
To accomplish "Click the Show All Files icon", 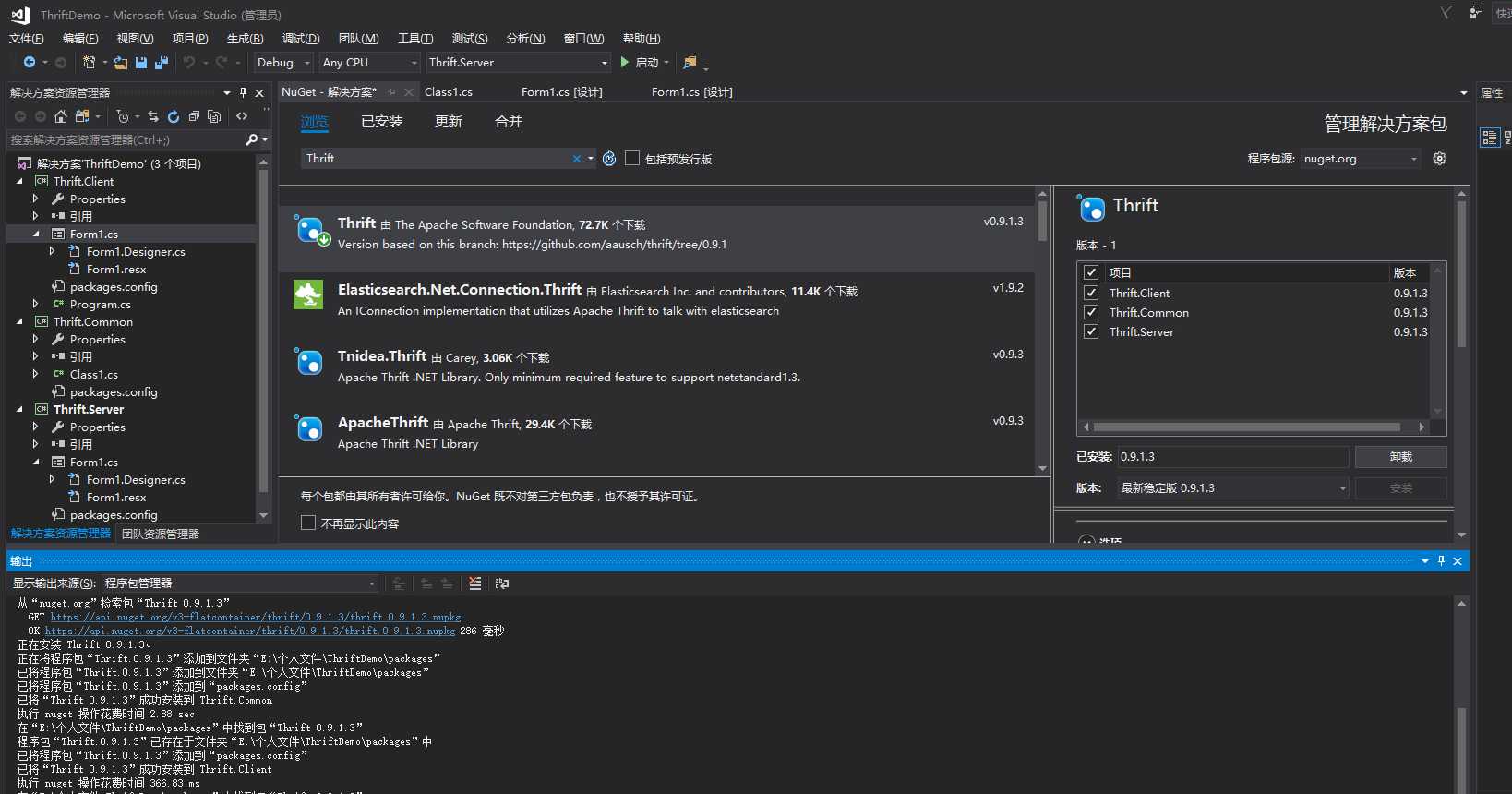I will pos(214,116).
